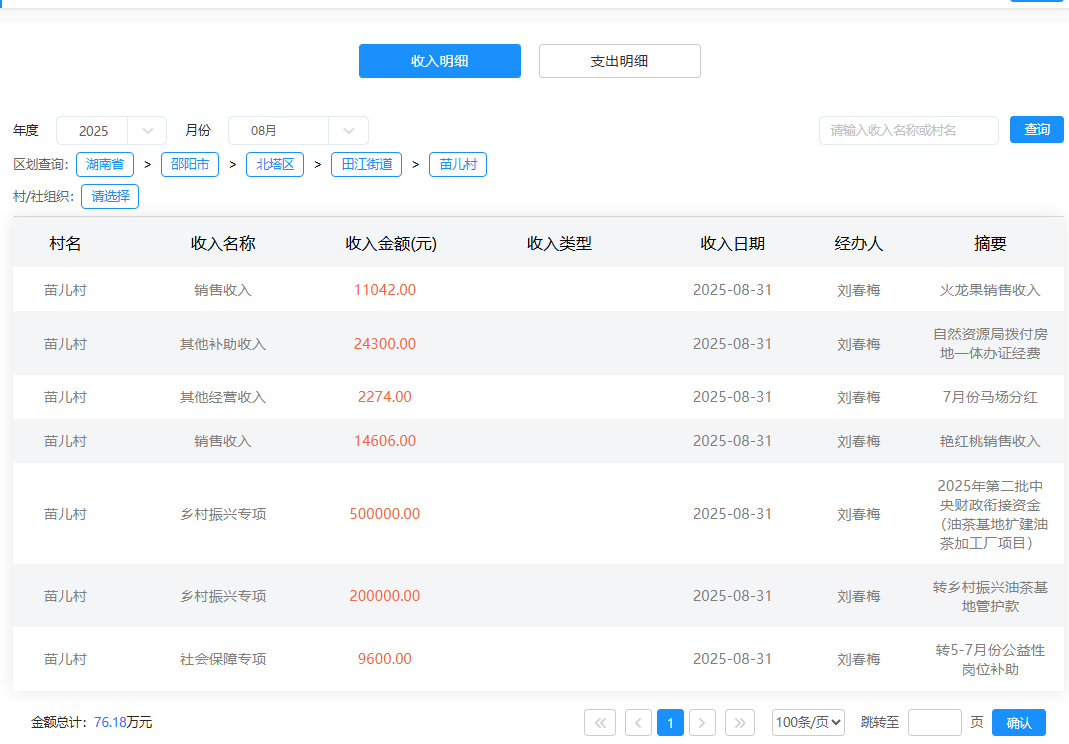This screenshot has height=744, width=1069.
Task: Select the 邵阳市 region tag
Action: point(190,164)
